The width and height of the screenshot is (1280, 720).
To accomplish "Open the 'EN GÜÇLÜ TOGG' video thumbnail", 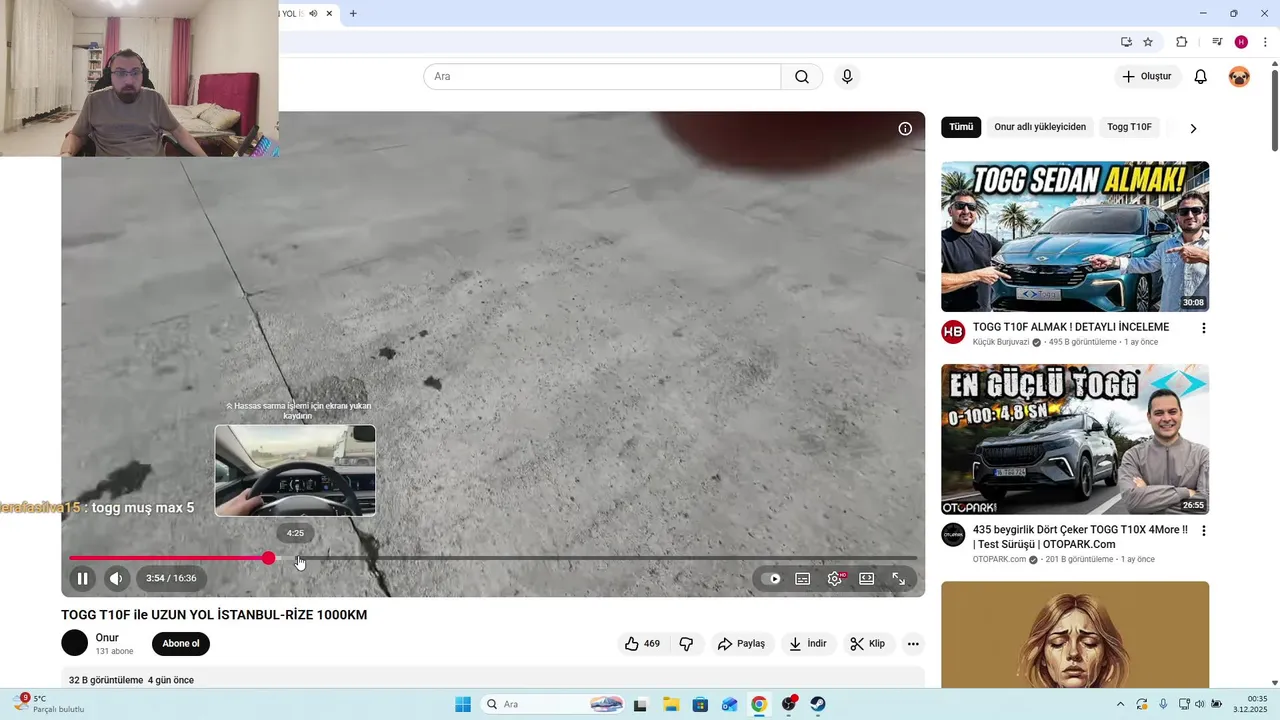I will pos(1075,439).
